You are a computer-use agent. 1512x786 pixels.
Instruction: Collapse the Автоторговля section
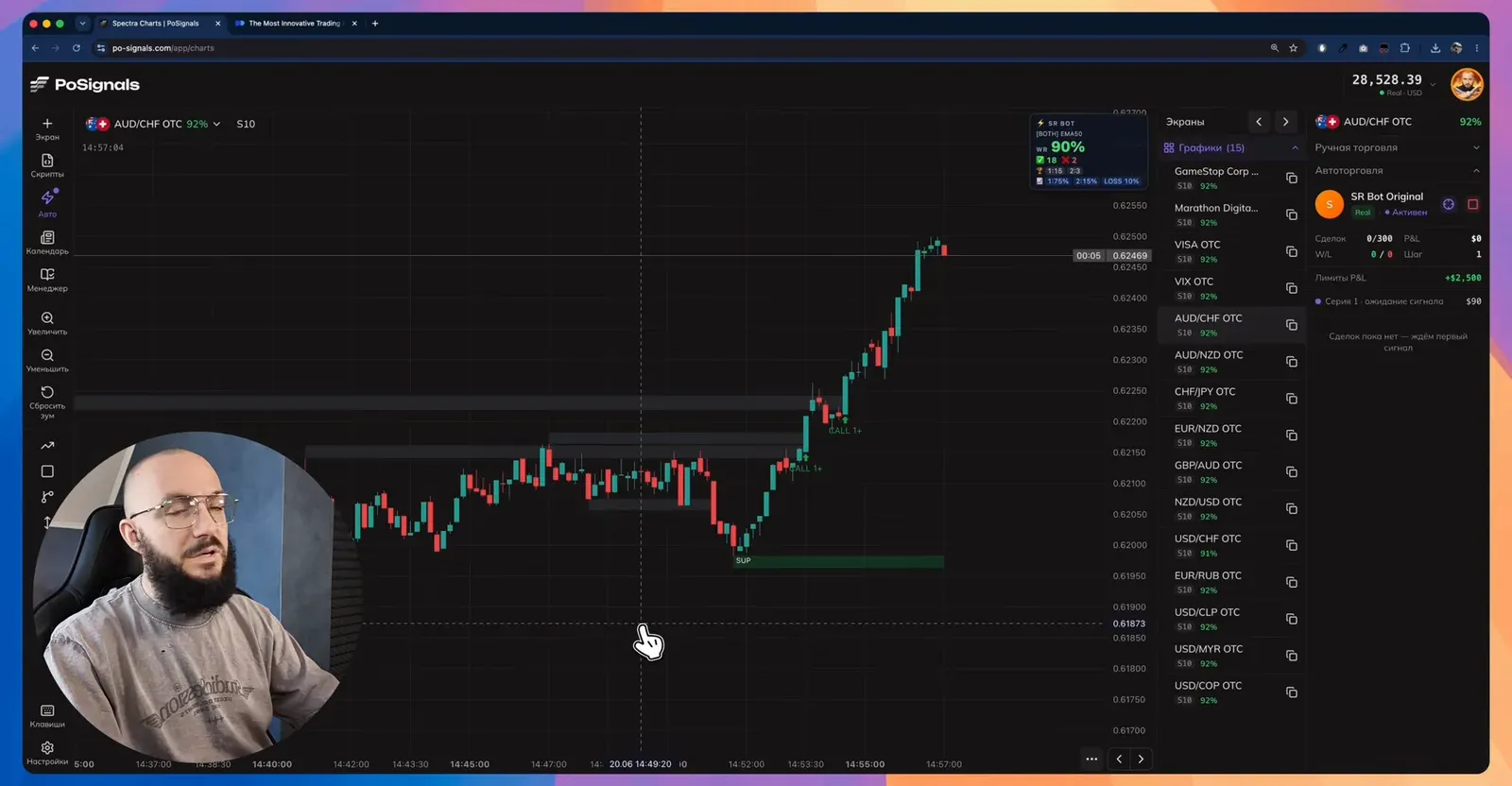point(1398,170)
